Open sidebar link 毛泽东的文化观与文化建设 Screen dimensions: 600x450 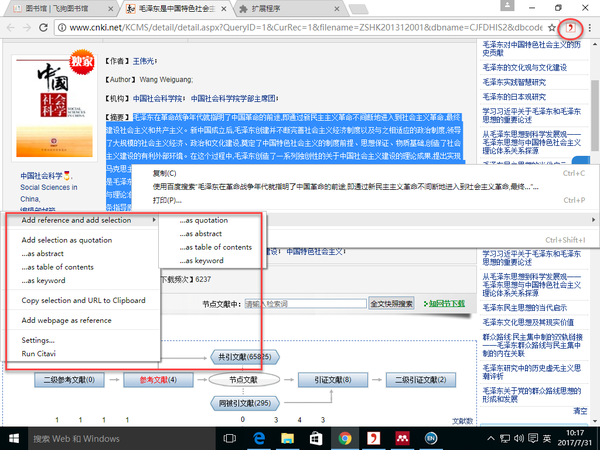click(525, 68)
